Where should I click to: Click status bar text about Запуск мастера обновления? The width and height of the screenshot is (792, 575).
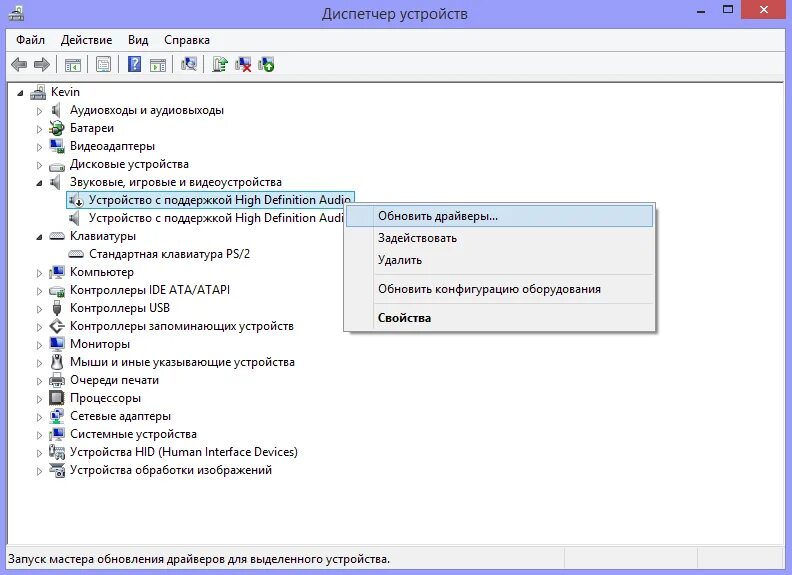point(199,559)
